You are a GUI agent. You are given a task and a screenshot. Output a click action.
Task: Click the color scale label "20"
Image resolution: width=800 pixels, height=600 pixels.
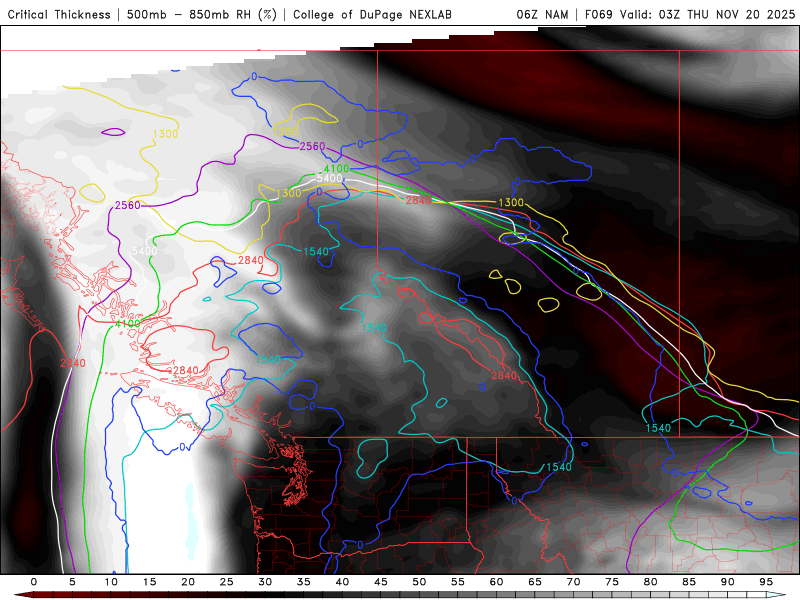click(188, 582)
